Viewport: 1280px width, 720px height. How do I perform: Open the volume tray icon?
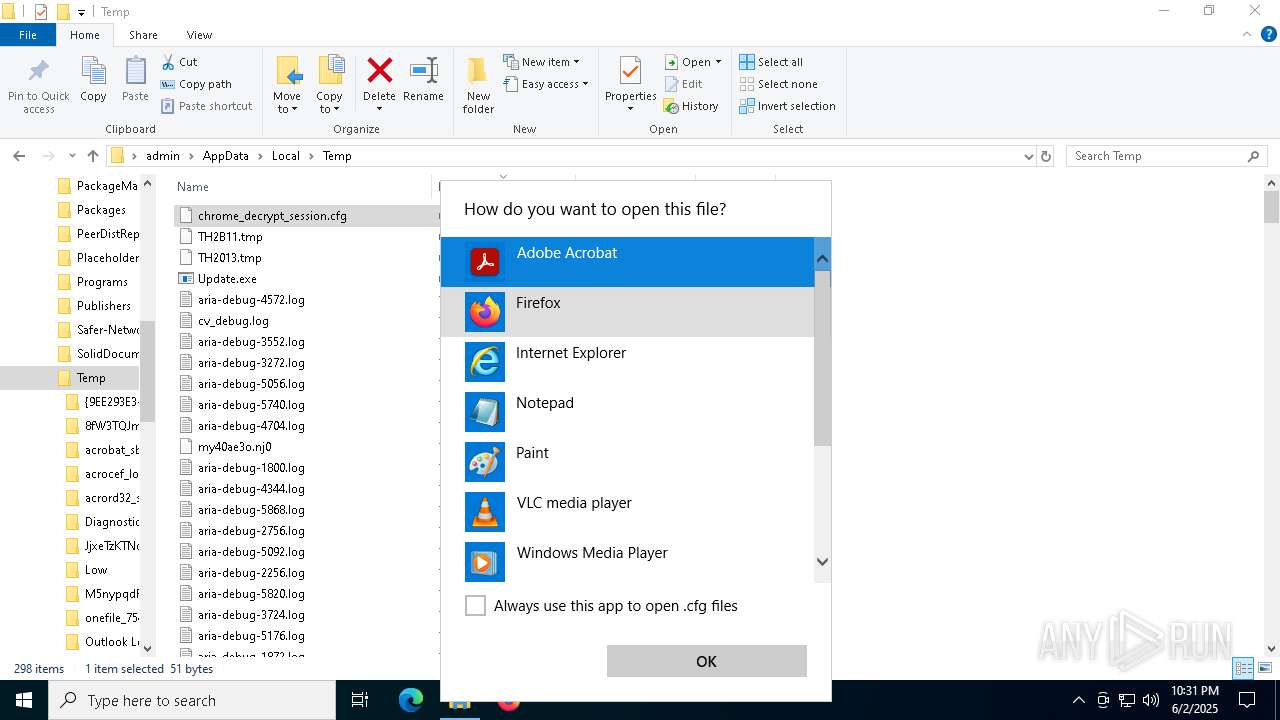pyautogui.click(x=1151, y=700)
